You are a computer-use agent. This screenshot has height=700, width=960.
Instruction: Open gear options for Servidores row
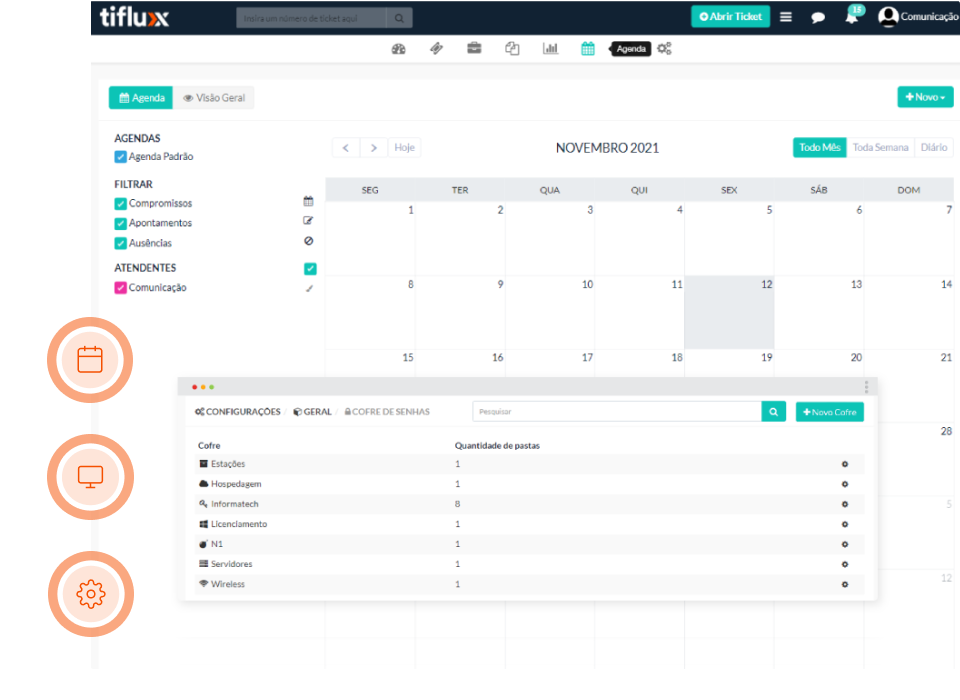click(x=845, y=565)
